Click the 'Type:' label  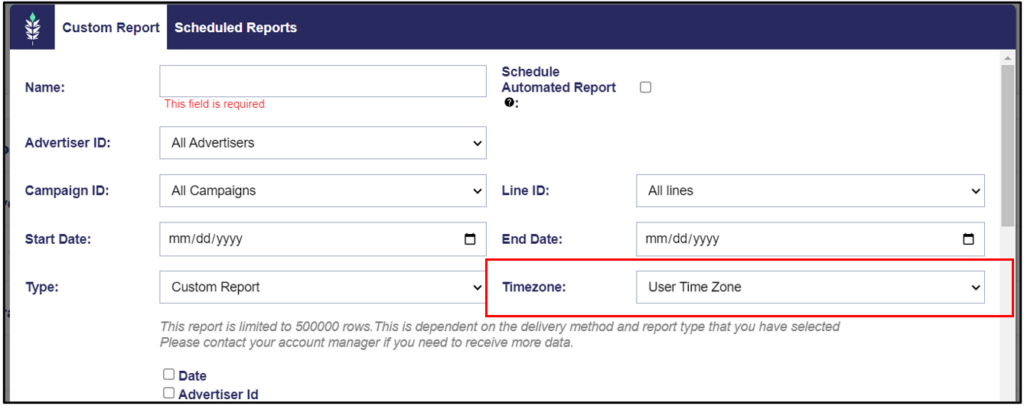tap(42, 287)
